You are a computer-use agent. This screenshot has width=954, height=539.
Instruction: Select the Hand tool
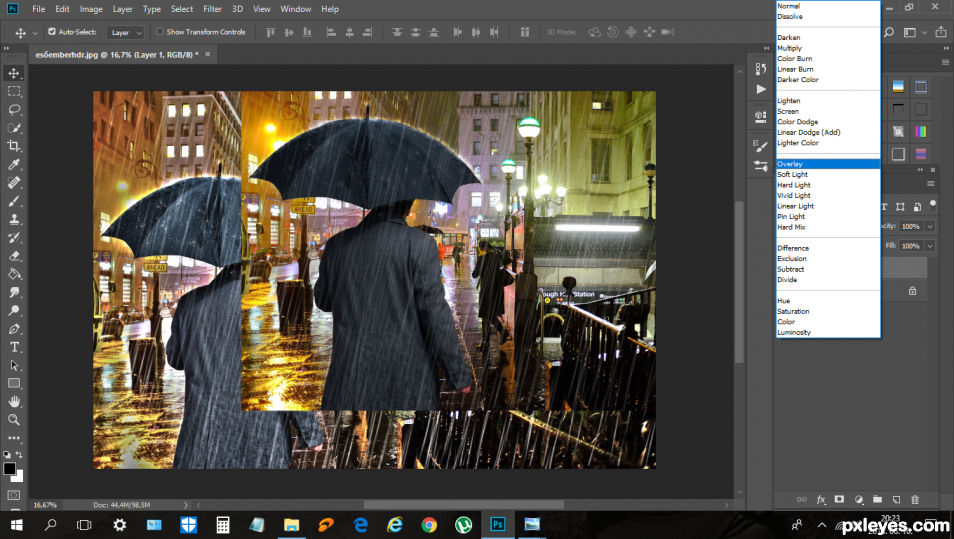[13, 402]
